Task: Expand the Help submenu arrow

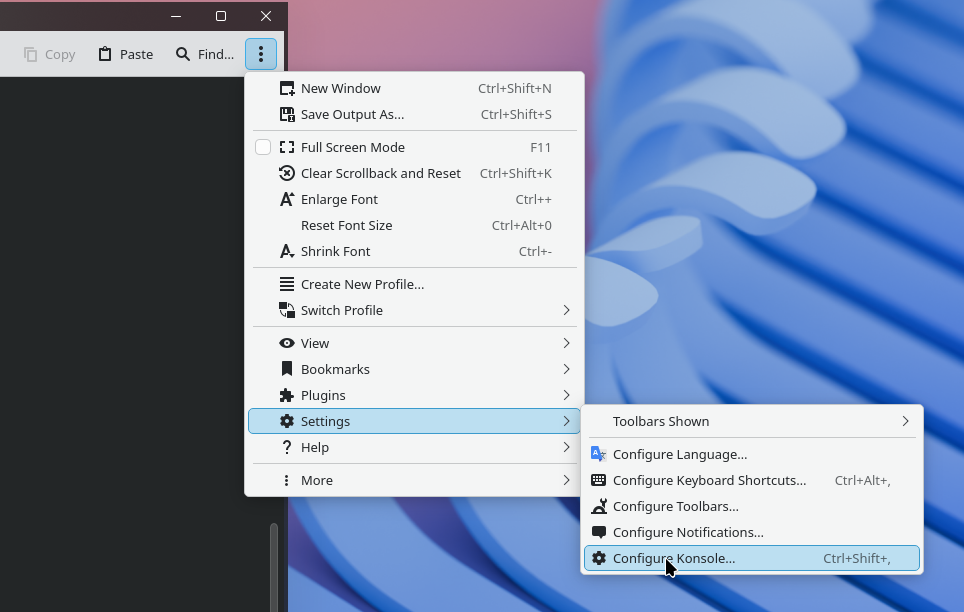Action: tap(566, 447)
